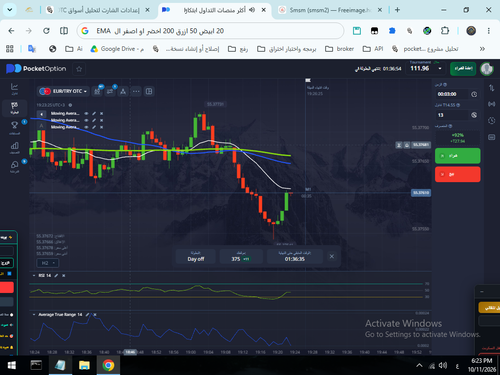The width and height of the screenshot is (500, 375).
Task: Open the user avatar profile menu
Action: pyautogui.click(x=487, y=69)
